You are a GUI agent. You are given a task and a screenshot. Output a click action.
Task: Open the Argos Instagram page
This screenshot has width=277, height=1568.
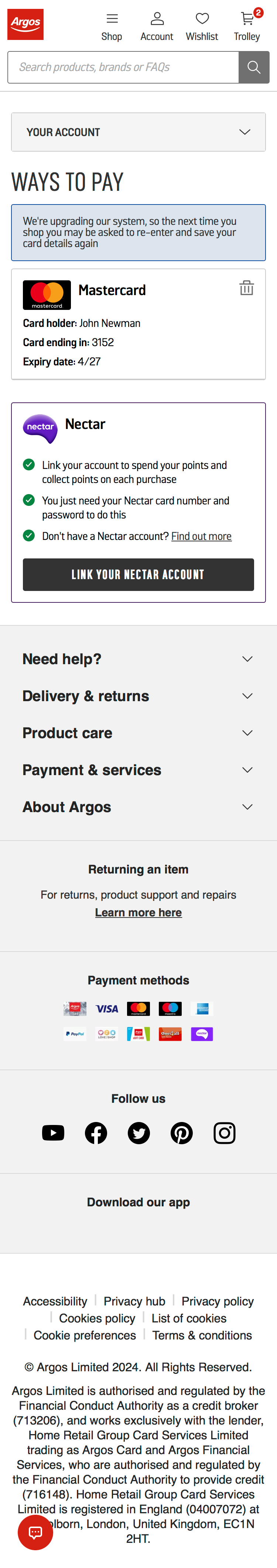pos(224,1133)
